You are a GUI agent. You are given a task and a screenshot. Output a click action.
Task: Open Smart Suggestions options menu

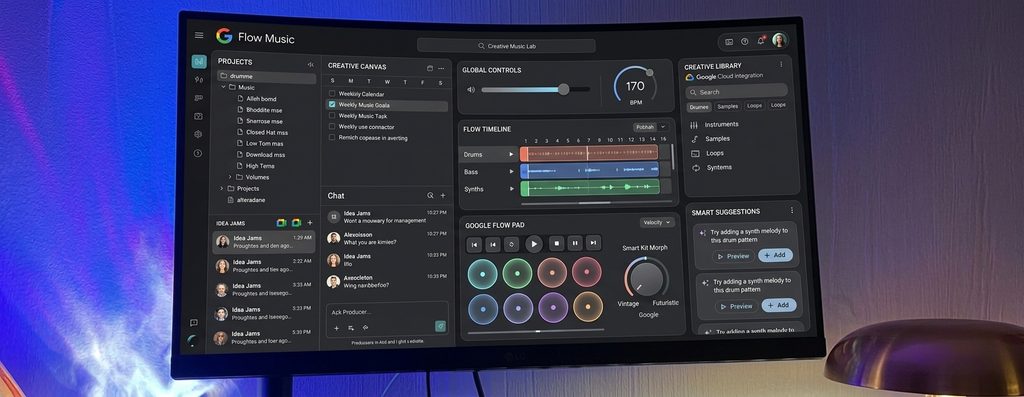tap(792, 210)
